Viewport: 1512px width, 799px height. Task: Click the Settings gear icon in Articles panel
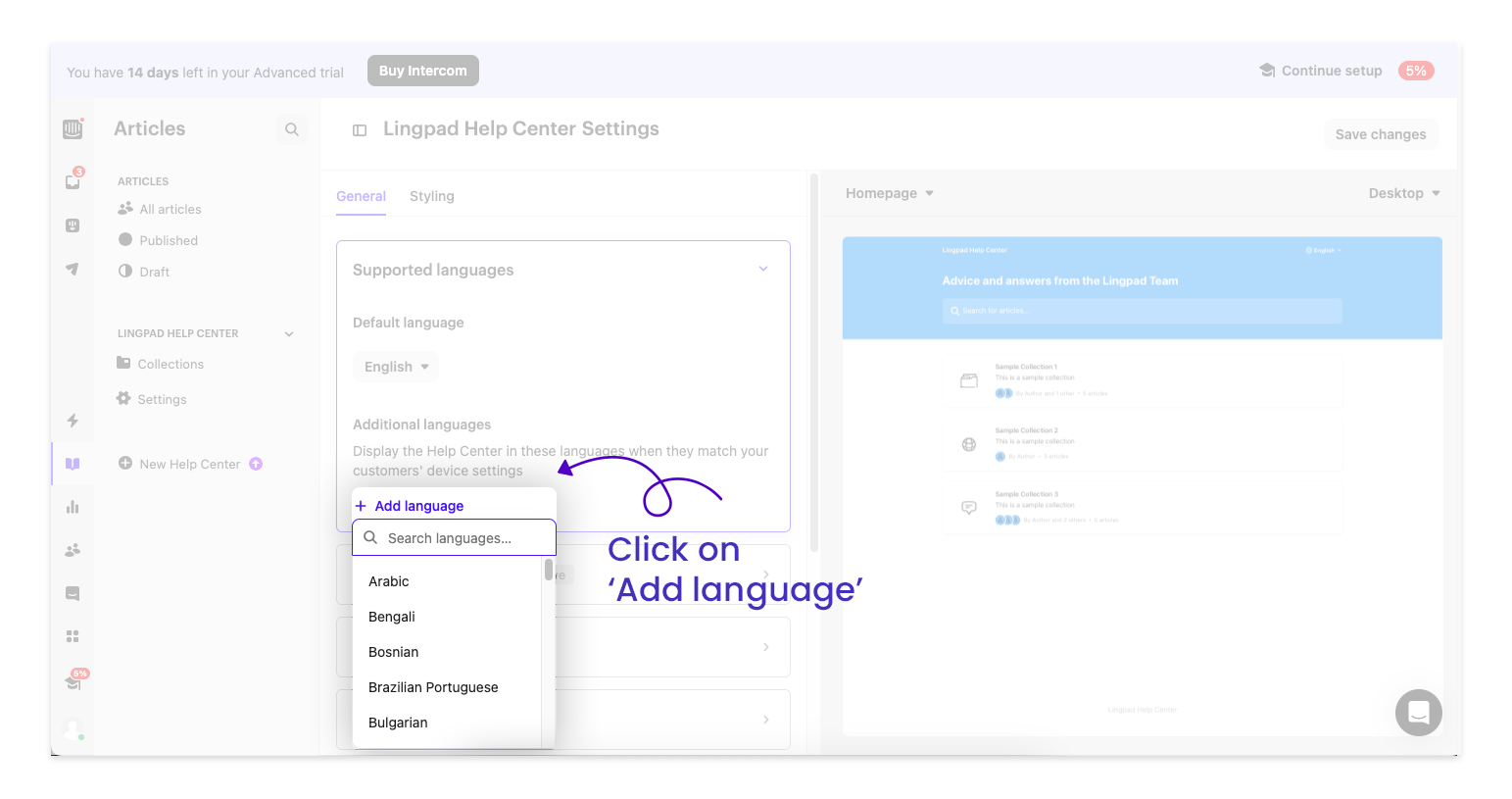click(123, 398)
